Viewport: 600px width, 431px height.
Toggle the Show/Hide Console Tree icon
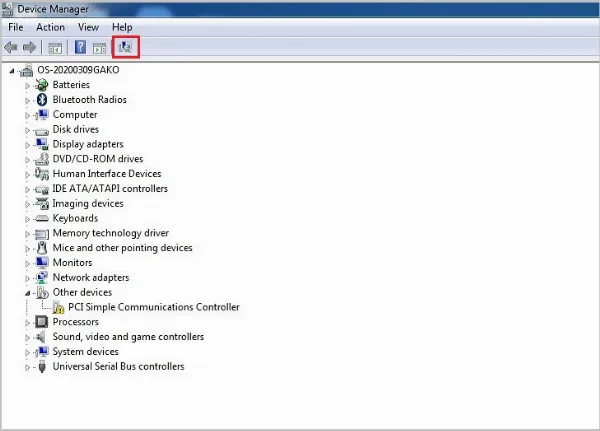tap(55, 47)
